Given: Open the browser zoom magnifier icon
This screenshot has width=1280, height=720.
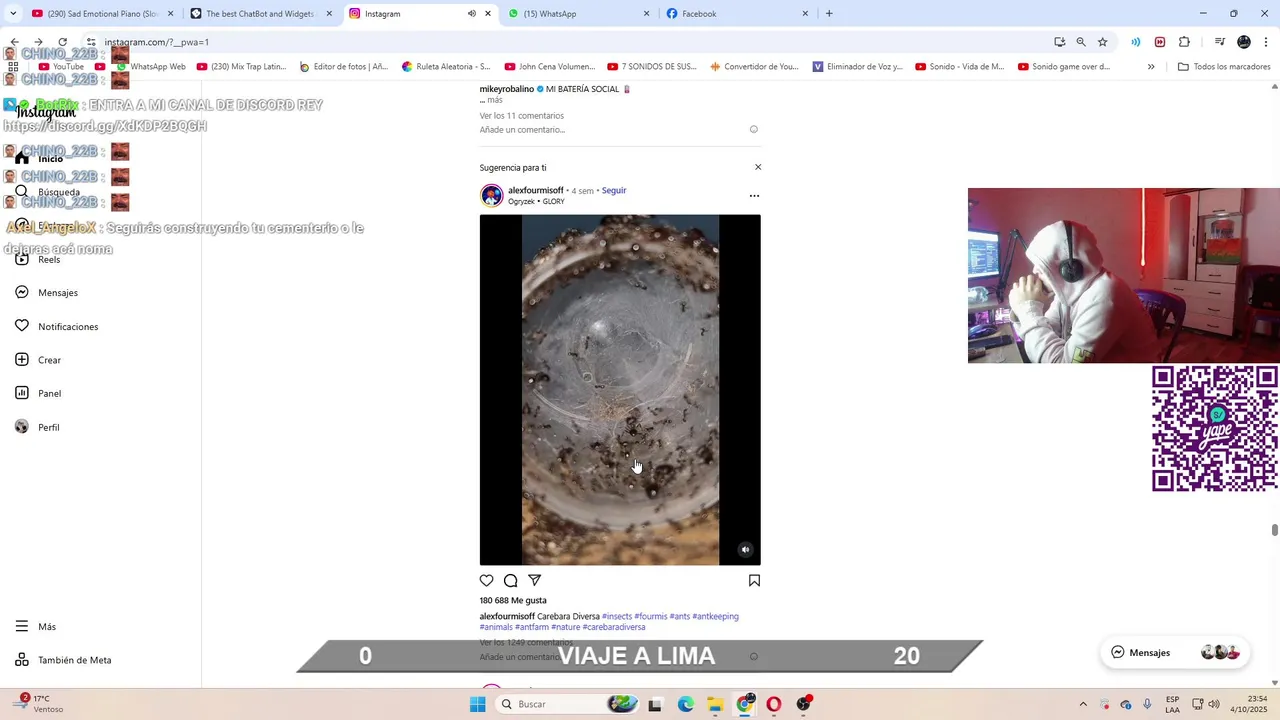Looking at the screenshot, I should coord(1081,42).
